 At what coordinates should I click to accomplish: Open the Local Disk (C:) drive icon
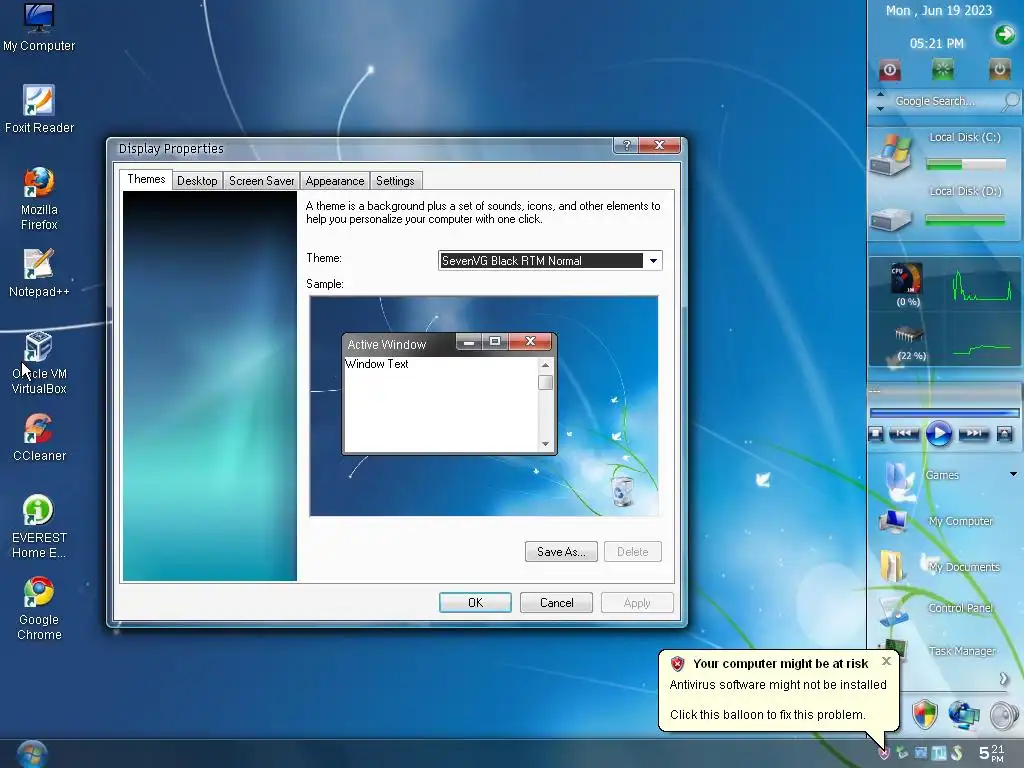pos(891,154)
